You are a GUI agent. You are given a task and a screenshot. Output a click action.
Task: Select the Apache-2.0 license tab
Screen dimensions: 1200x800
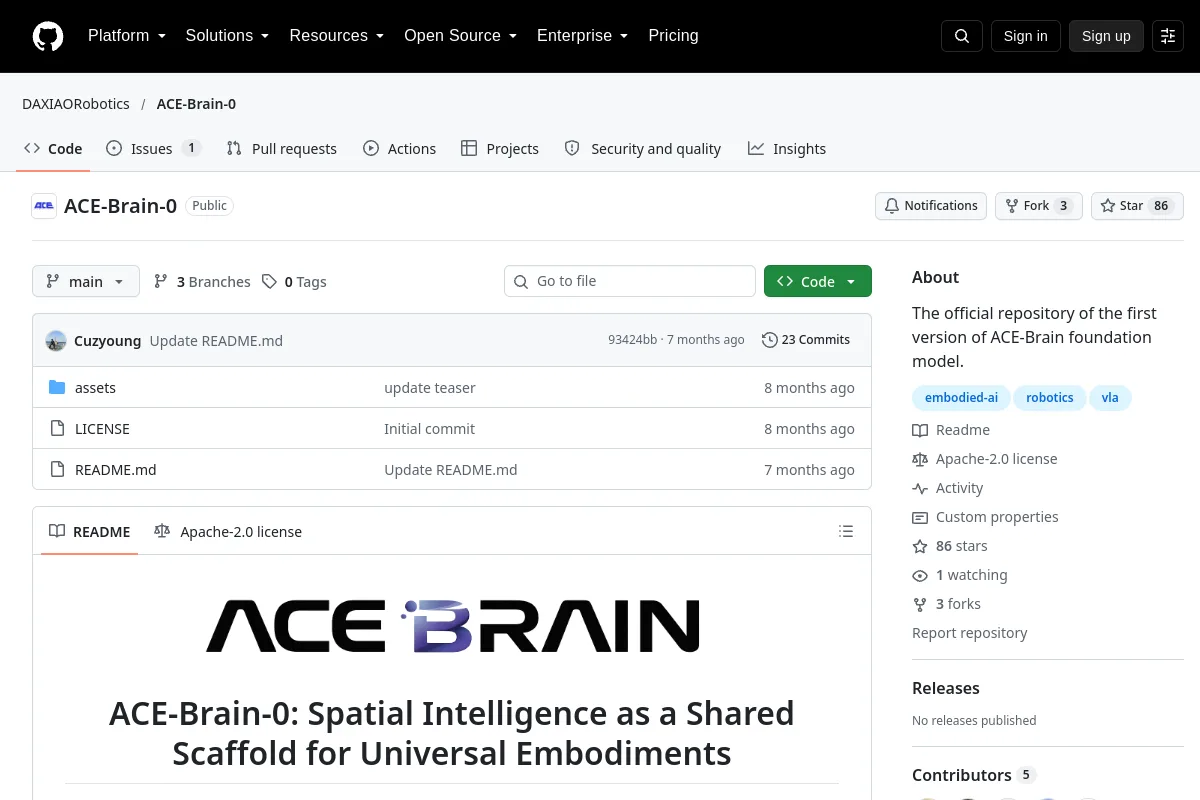point(228,532)
